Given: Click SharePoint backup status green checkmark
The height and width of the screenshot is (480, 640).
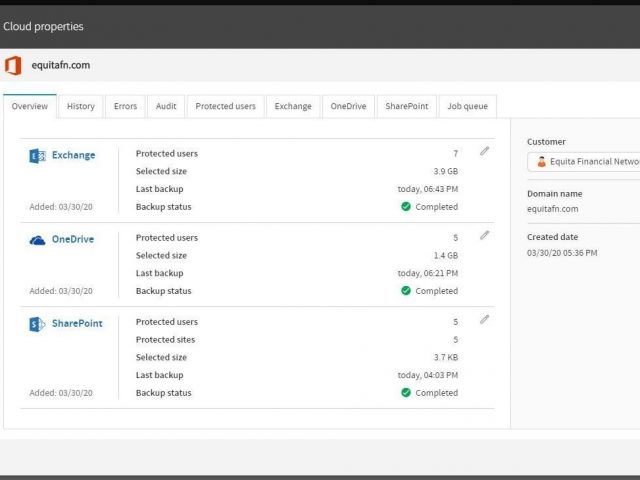Looking at the screenshot, I should (x=406, y=393).
